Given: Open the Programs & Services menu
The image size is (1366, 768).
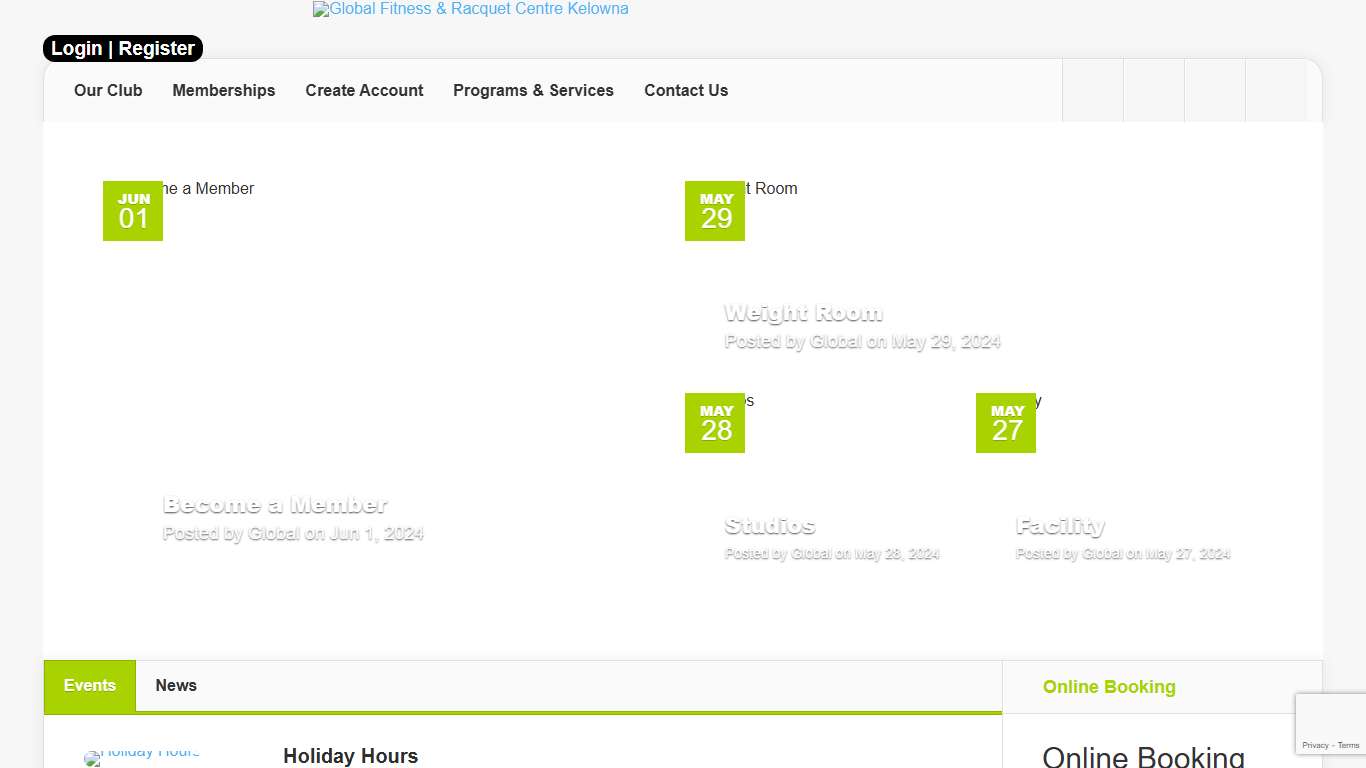Looking at the screenshot, I should (533, 90).
